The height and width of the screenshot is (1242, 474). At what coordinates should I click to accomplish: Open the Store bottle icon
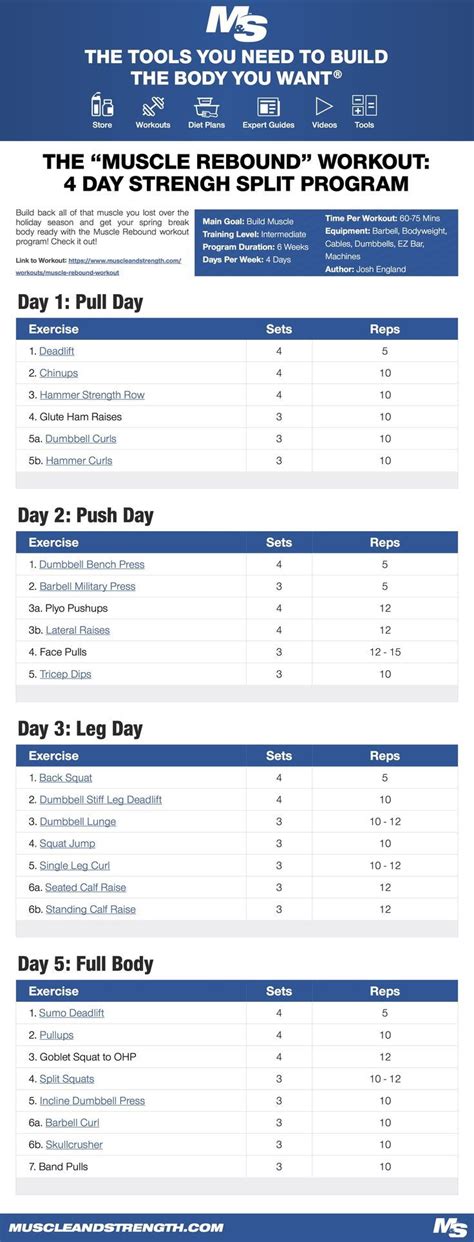(x=102, y=105)
